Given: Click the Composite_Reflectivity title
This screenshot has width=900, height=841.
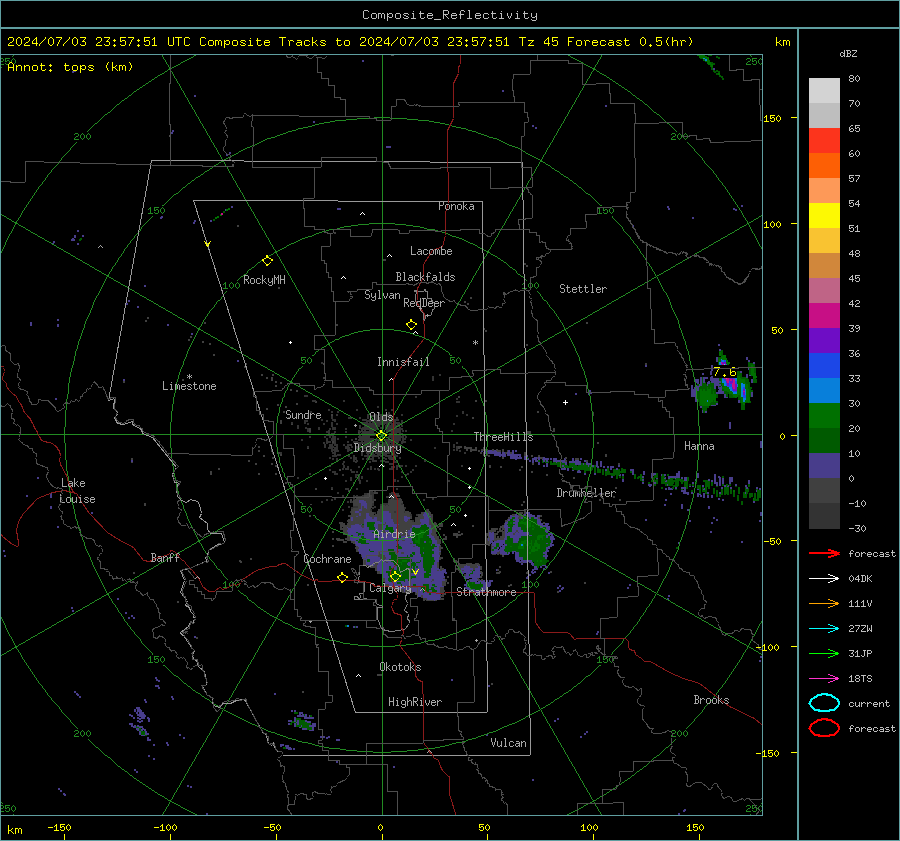Looking at the screenshot, I should (449, 15).
